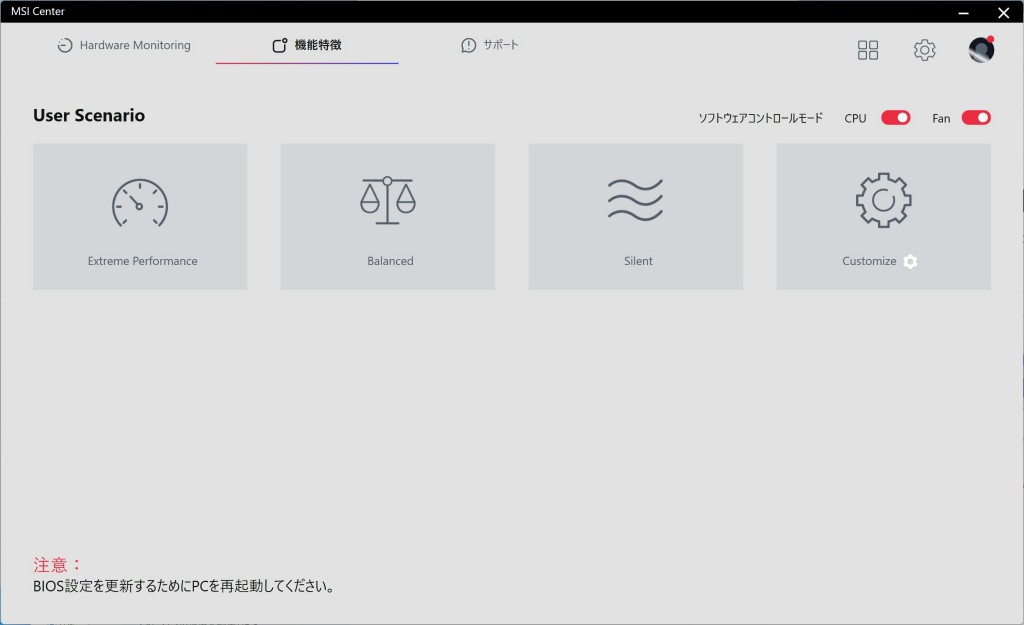Open the サポート tab

490,45
